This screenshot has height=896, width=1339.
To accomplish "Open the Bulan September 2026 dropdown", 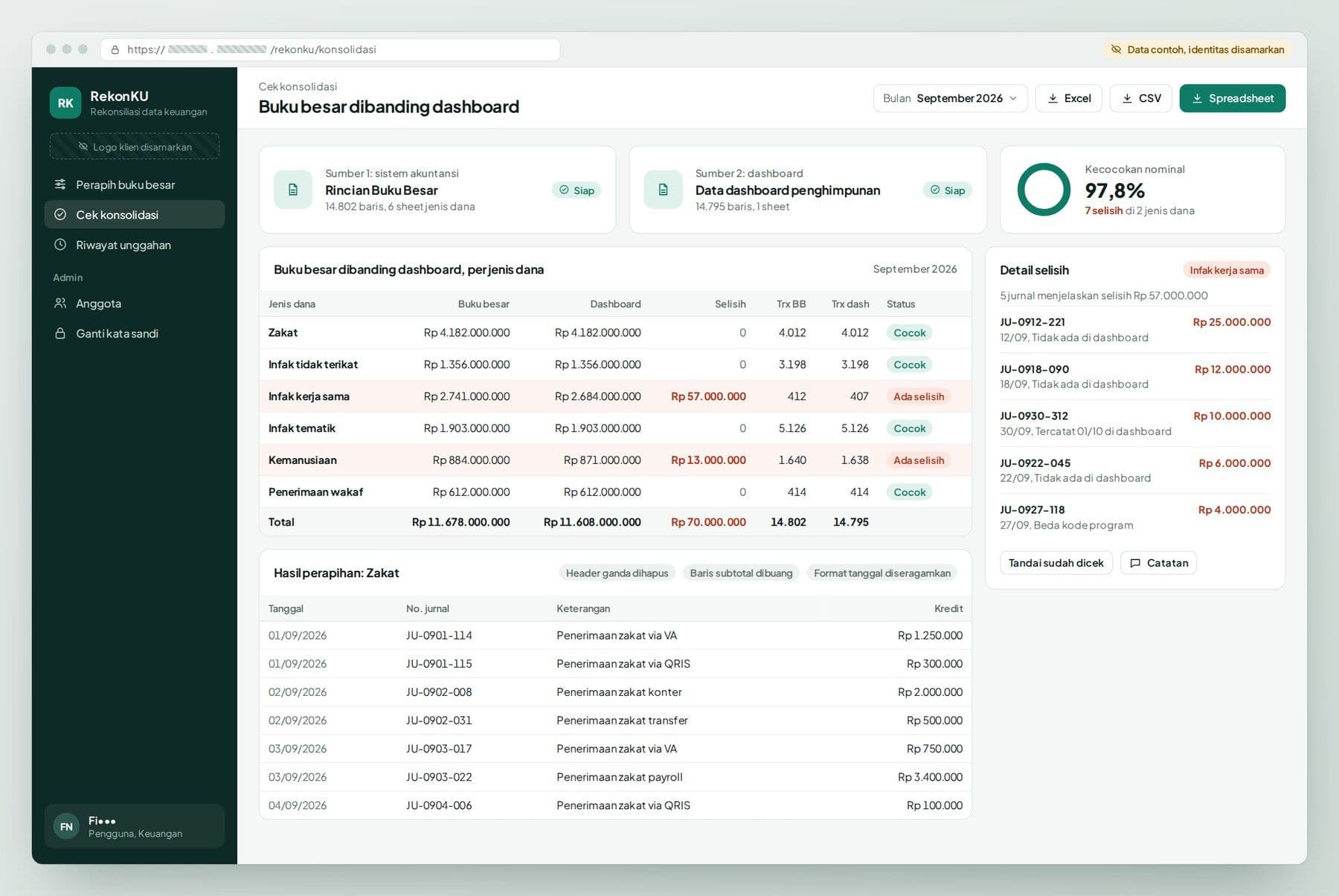I will [950, 98].
